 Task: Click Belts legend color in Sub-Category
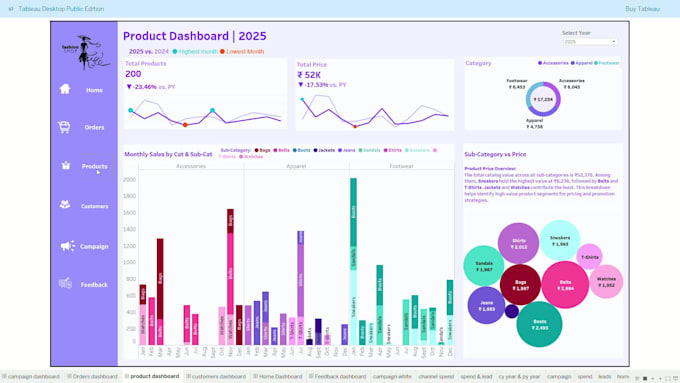click(x=275, y=150)
